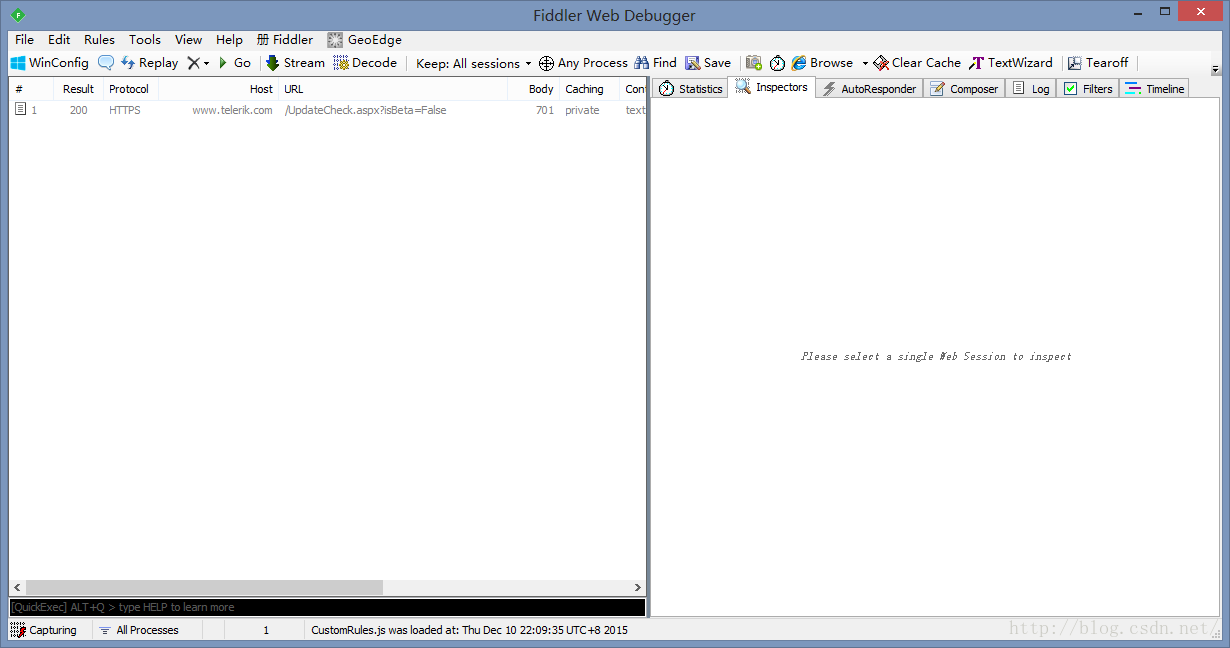Sort sessions by URL column
Viewport: 1230px width, 648px height.
(392, 89)
